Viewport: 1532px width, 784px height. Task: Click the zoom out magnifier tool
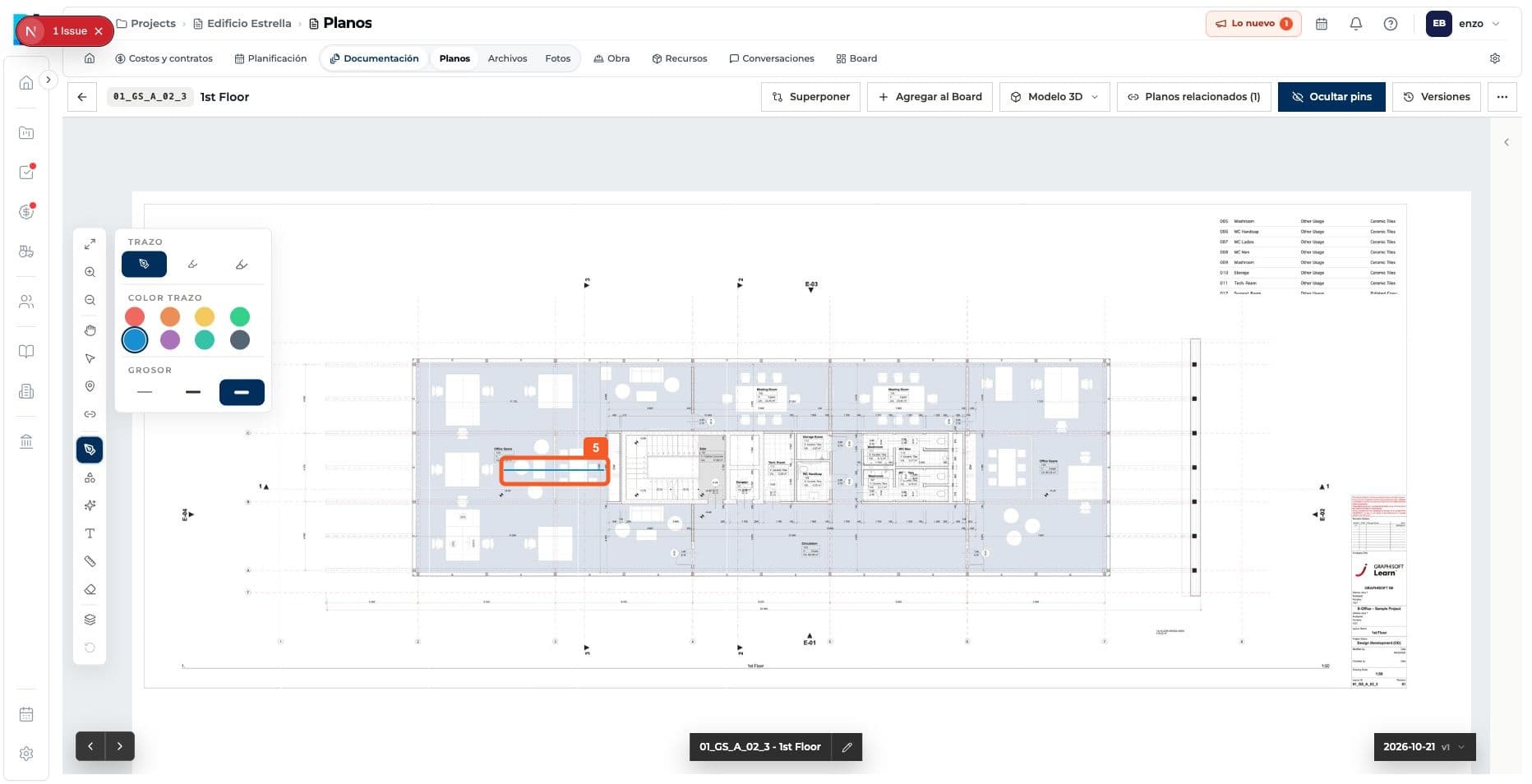click(x=90, y=300)
